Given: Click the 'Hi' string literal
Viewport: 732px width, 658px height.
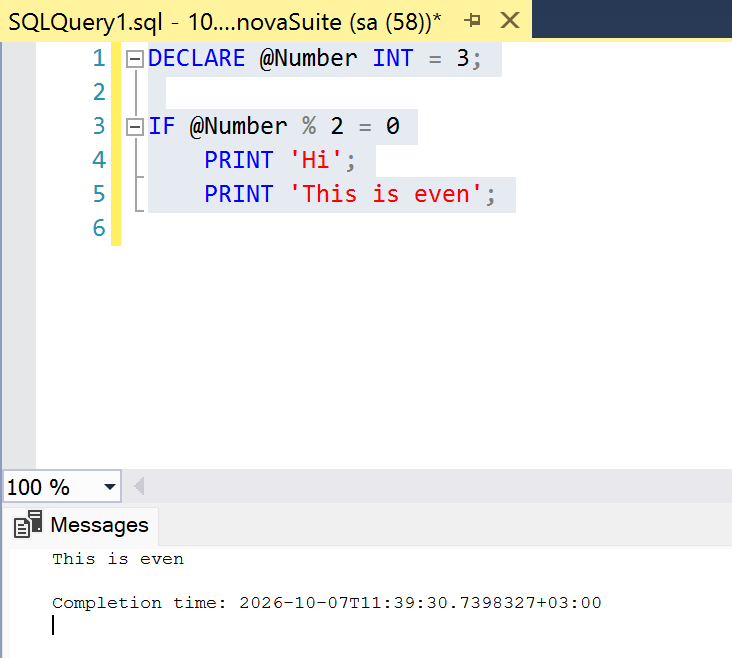Looking at the screenshot, I should point(316,160).
